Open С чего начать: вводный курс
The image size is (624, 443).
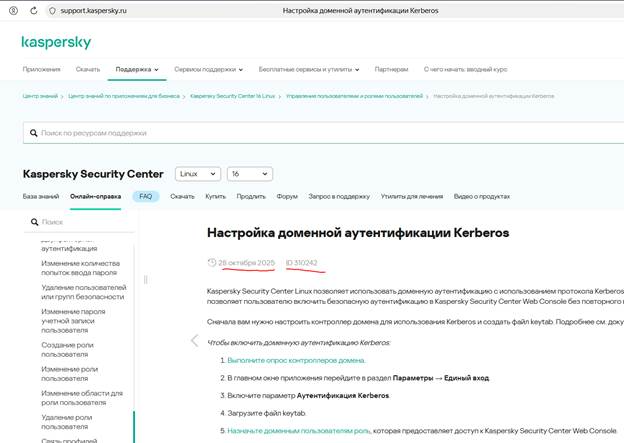[x=465, y=69]
